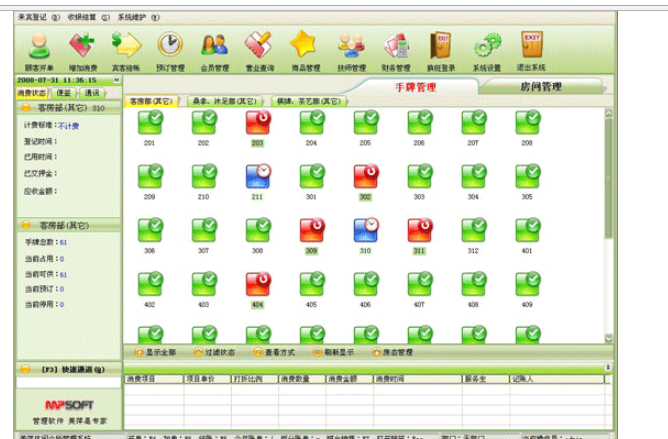The width and height of the screenshot is (668, 439).
Task: Select the red occupied tag 203
Action: (x=257, y=128)
